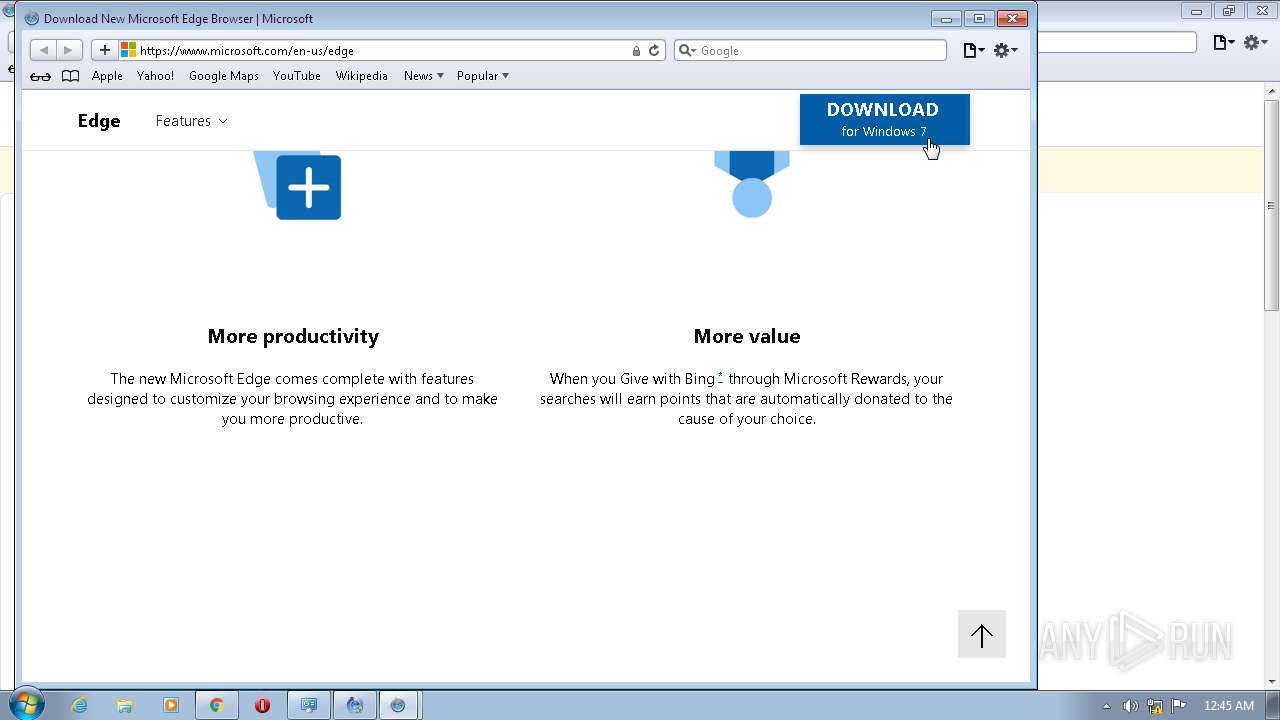The width and height of the screenshot is (1280, 720).
Task: Open the Yahoo! bookmark
Action: (155, 76)
